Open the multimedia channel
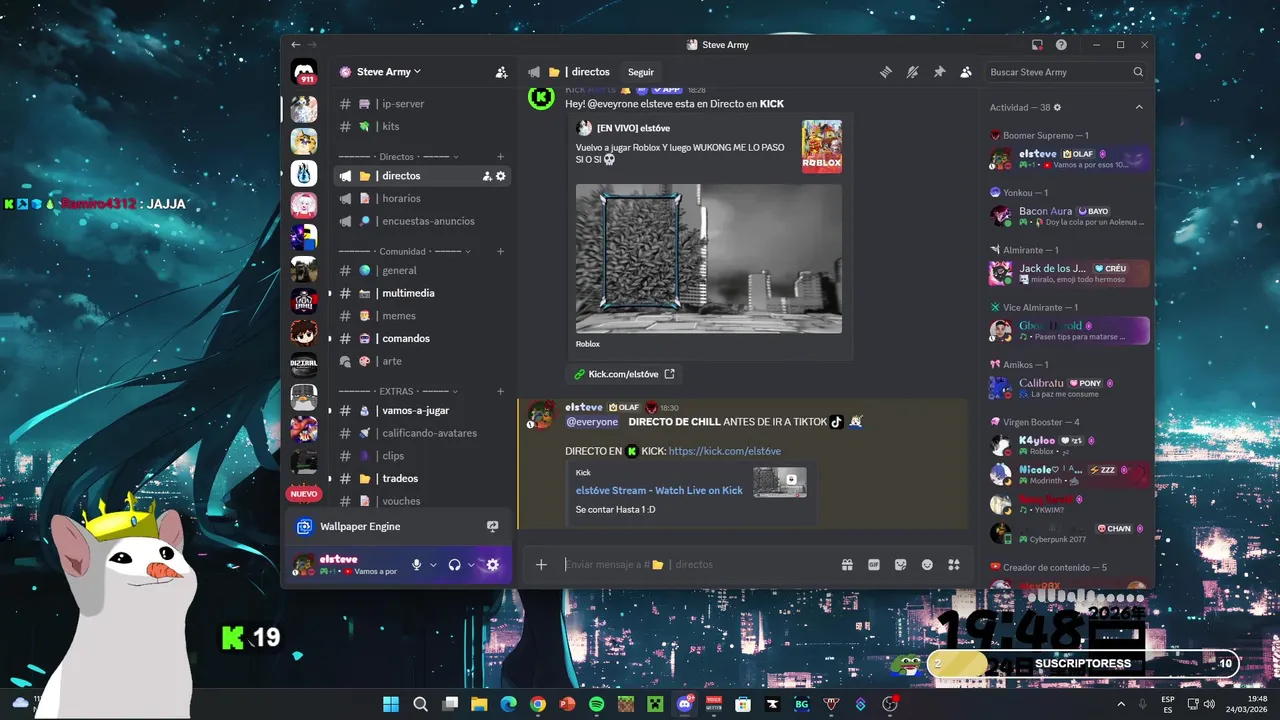Viewport: 1280px width, 720px height. [422, 293]
